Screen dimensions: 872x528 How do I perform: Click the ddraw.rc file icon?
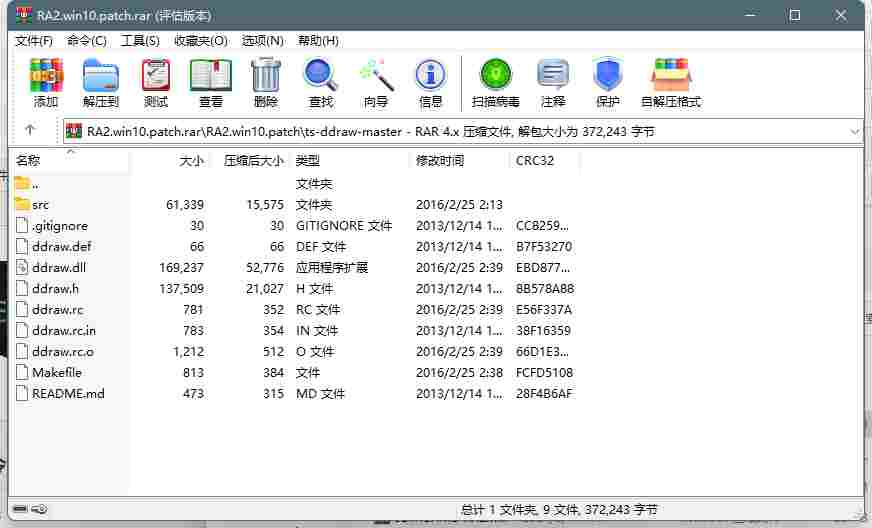coord(22,309)
